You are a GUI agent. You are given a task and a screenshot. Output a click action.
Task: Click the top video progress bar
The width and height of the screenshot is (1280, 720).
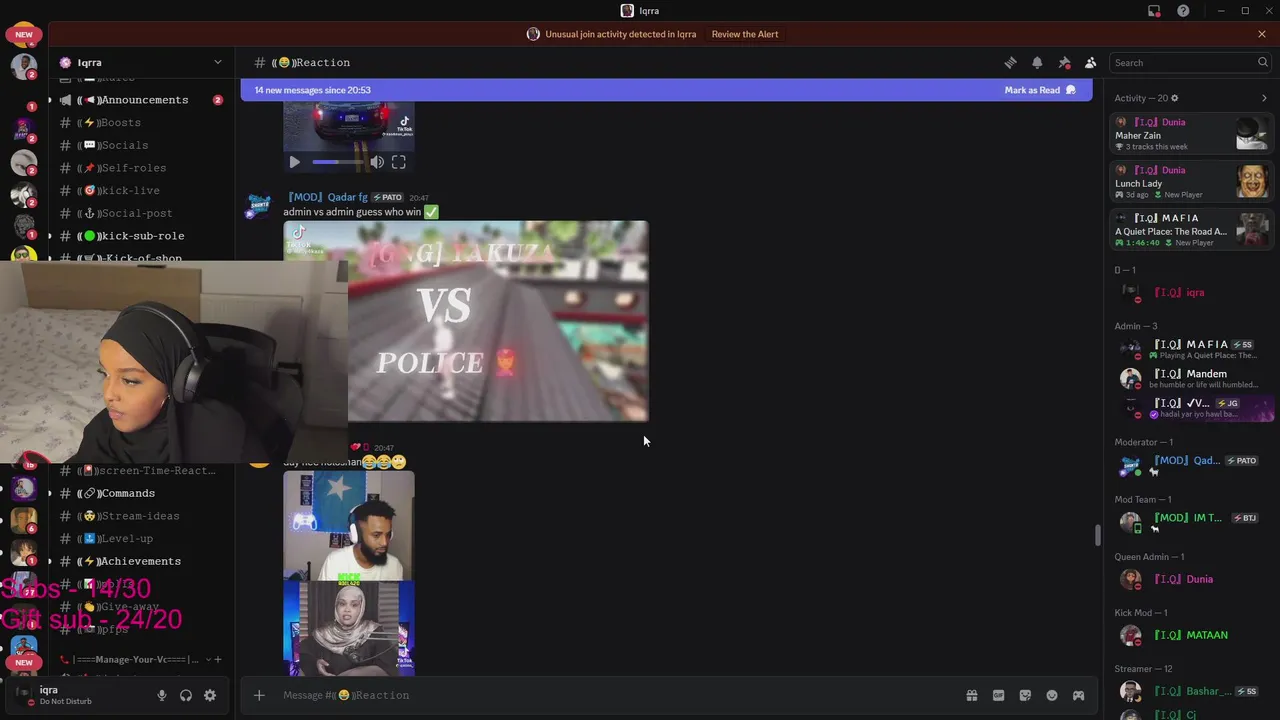338,162
